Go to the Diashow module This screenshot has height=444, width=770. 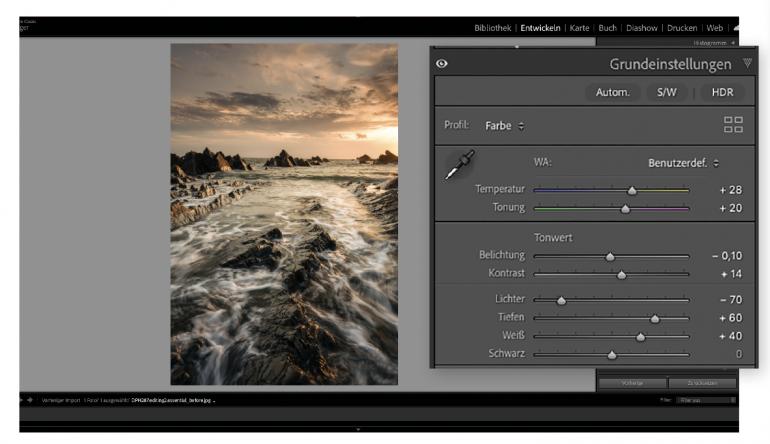coord(642,28)
